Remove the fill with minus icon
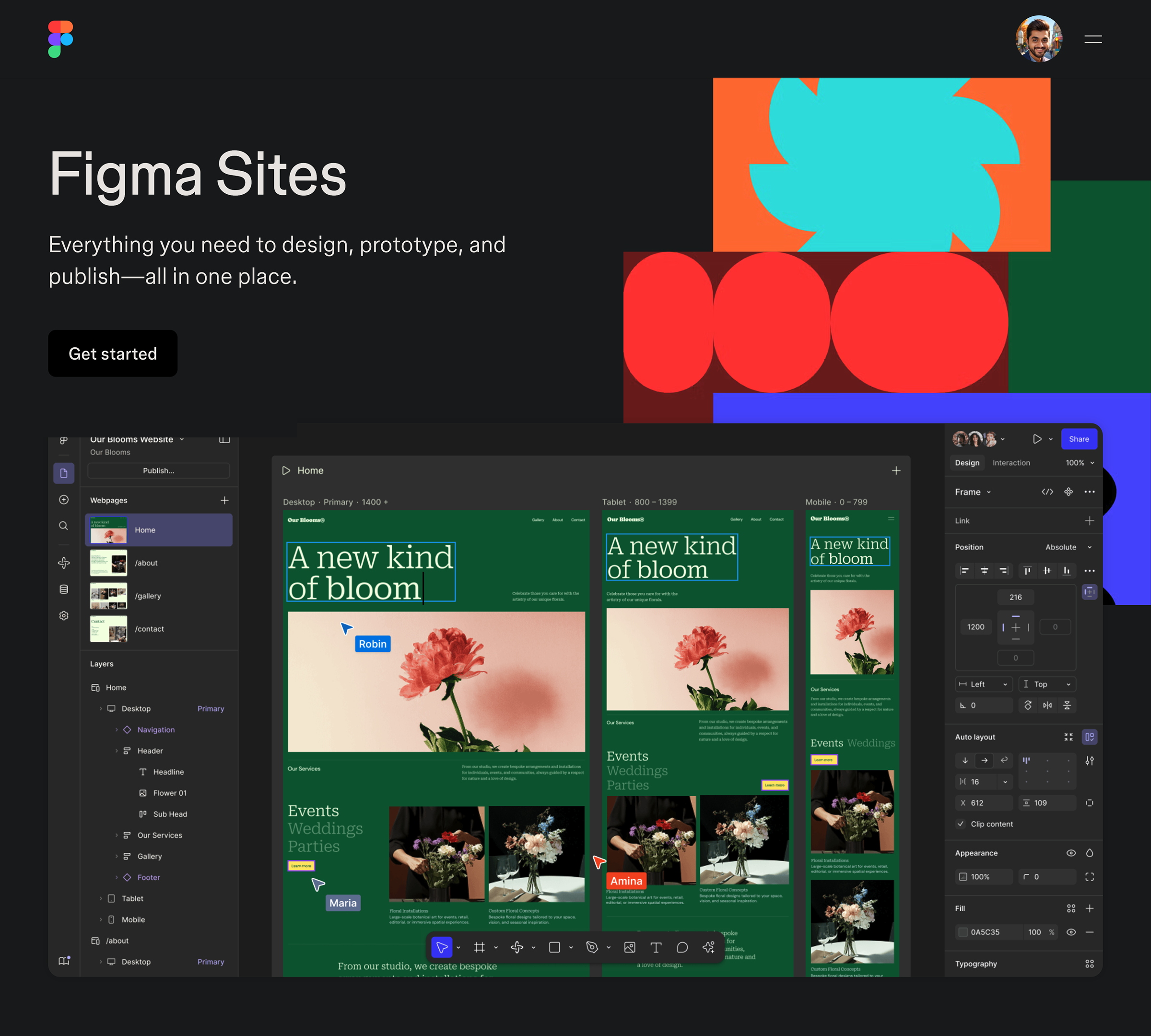 click(x=1089, y=932)
